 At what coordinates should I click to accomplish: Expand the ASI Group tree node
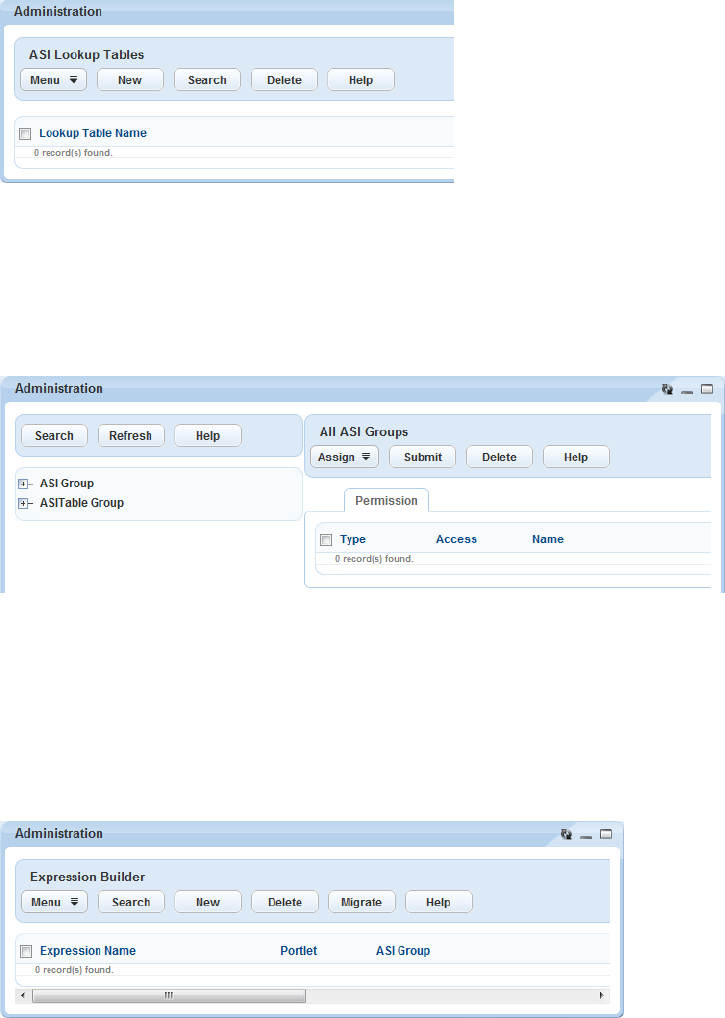[x=23, y=484]
